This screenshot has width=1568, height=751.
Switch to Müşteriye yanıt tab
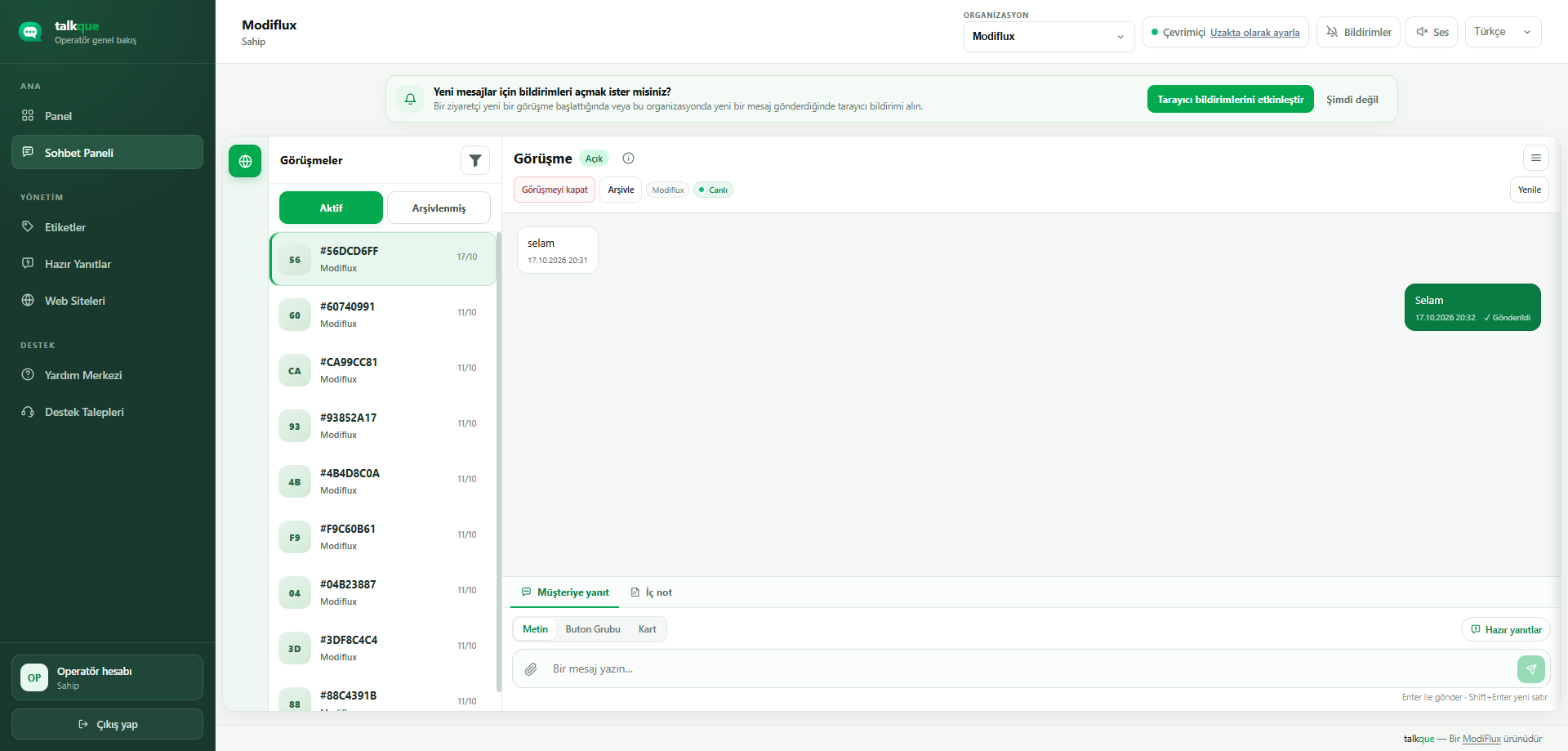coord(565,592)
